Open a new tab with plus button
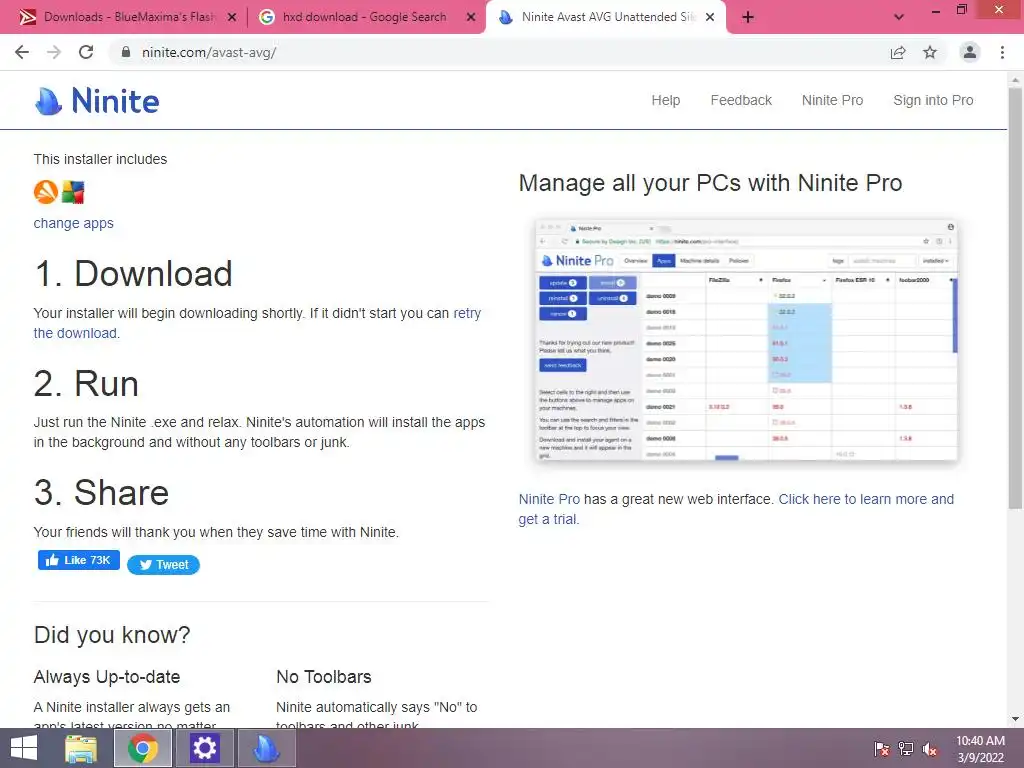Image resolution: width=1024 pixels, height=768 pixels. (748, 17)
